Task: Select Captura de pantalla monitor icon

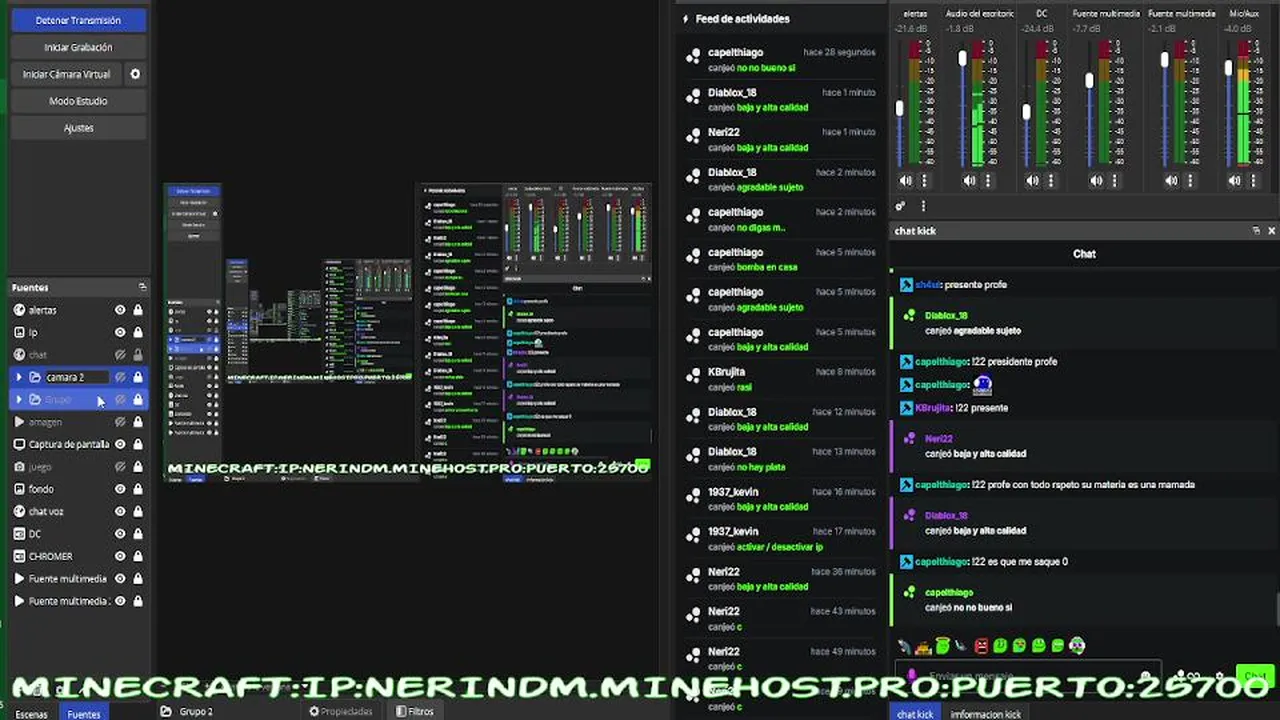Action: pyautogui.click(x=19, y=444)
